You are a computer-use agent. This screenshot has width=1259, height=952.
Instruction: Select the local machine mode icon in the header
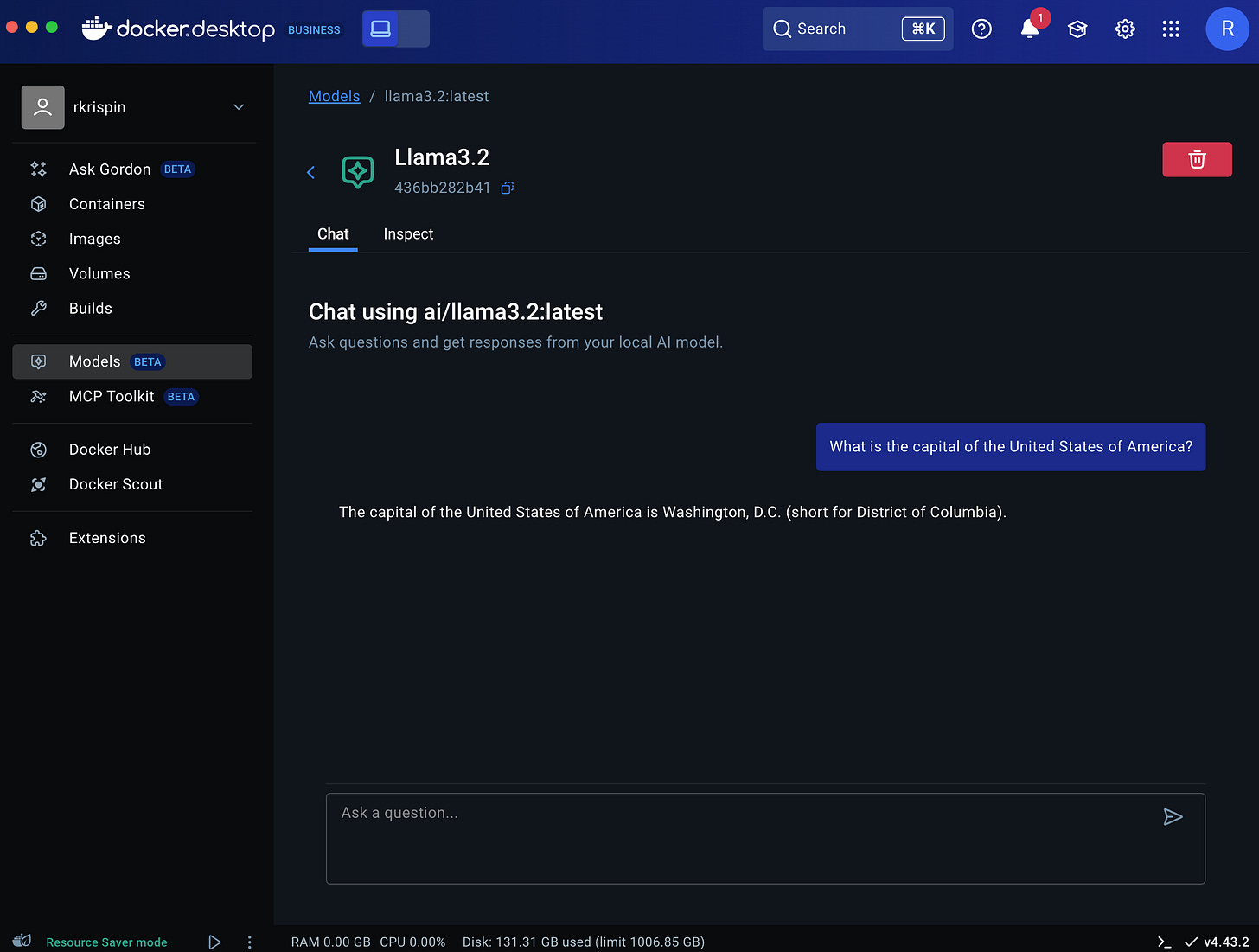380,29
